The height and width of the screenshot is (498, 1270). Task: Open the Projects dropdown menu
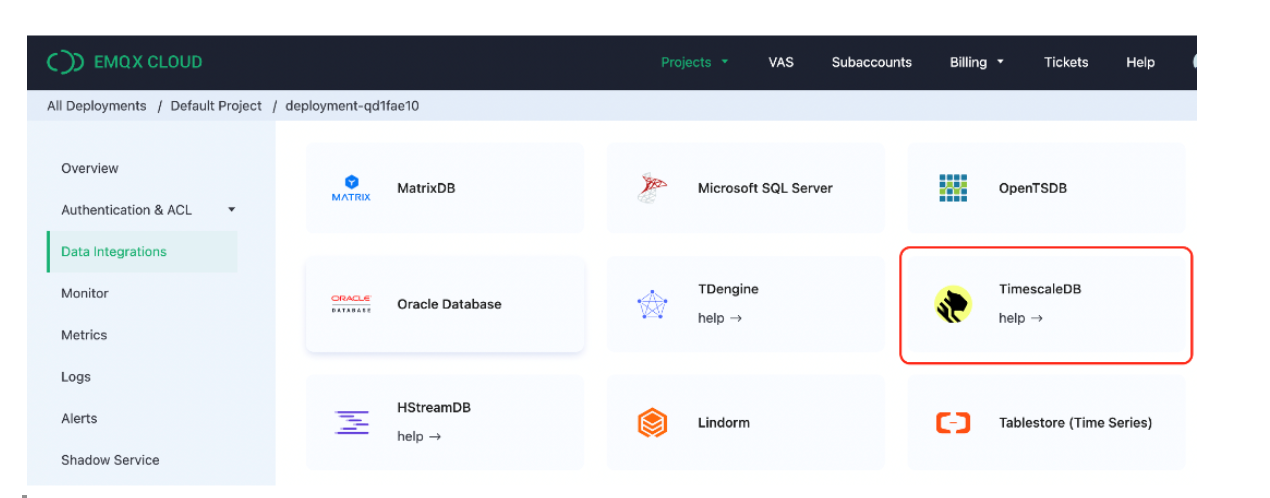click(x=694, y=62)
